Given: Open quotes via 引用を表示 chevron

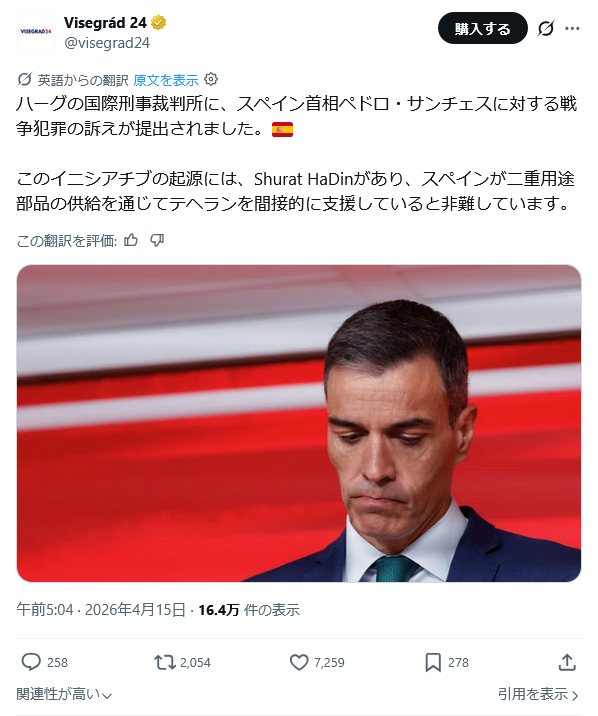Looking at the screenshot, I should coord(538,694).
